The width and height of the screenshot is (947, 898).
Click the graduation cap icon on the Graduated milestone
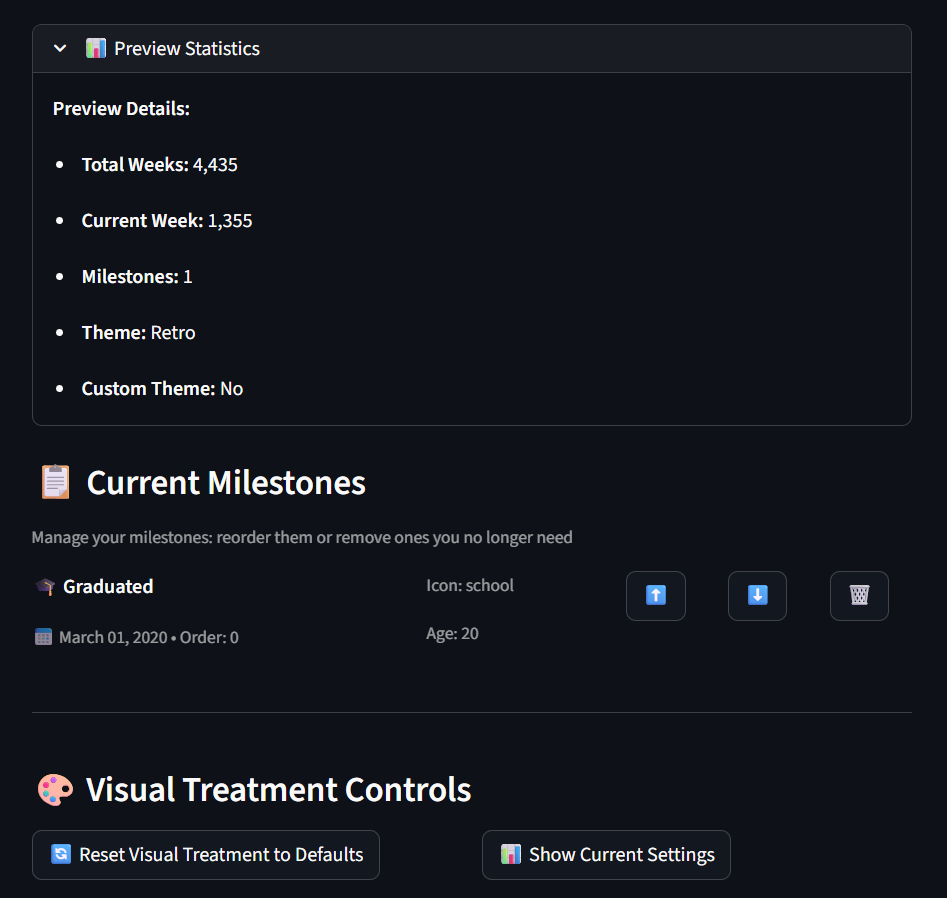(43, 586)
